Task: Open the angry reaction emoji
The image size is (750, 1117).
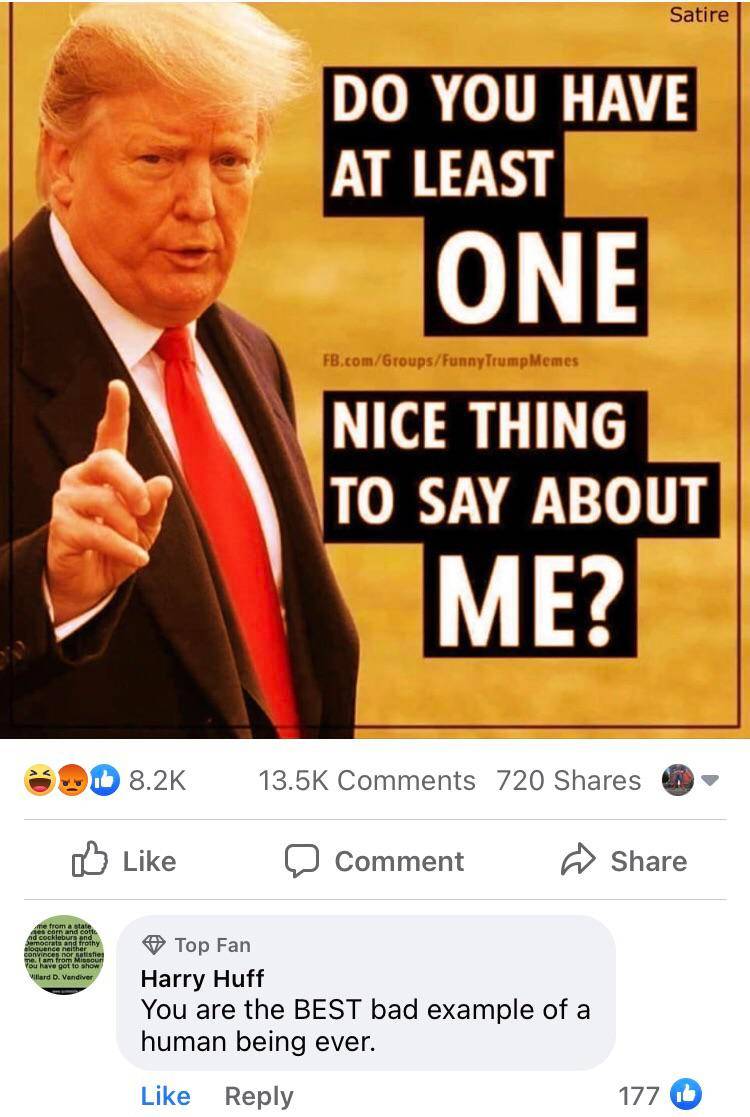Action: (71, 780)
